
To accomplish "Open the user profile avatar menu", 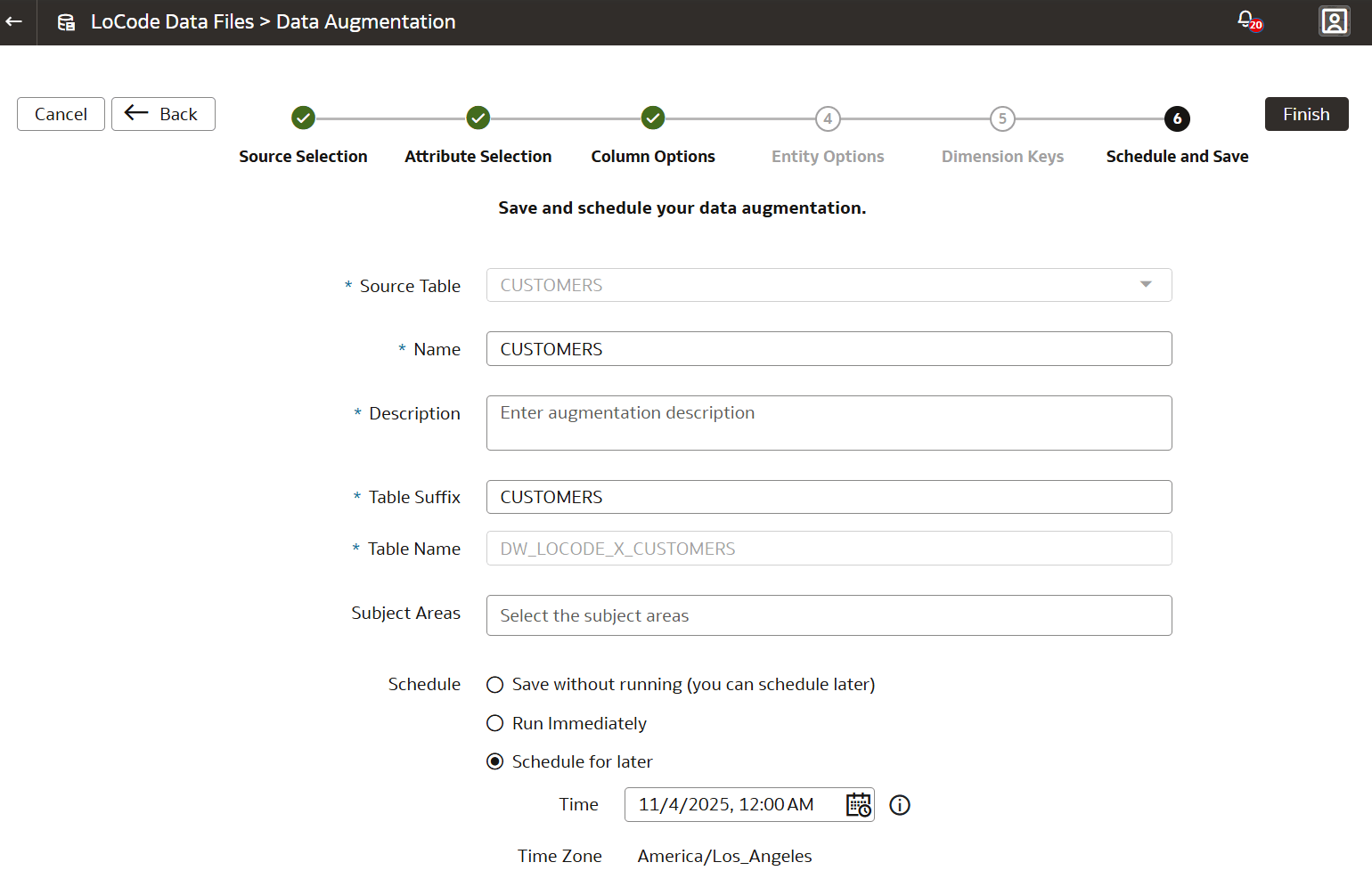I will [1334, 20].
